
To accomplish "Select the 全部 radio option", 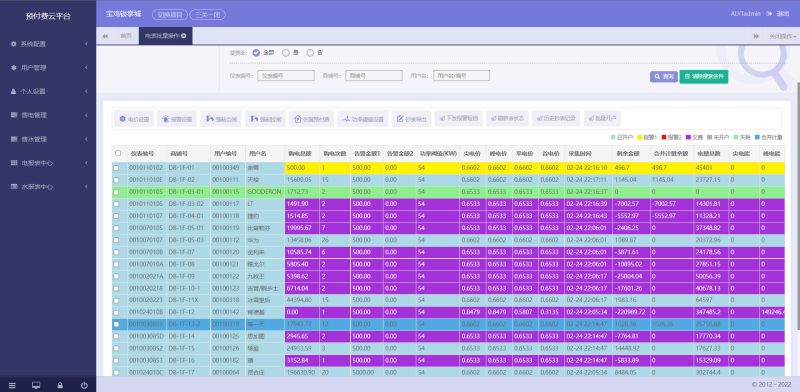I will pyautogui.click(x=256, y=53).
